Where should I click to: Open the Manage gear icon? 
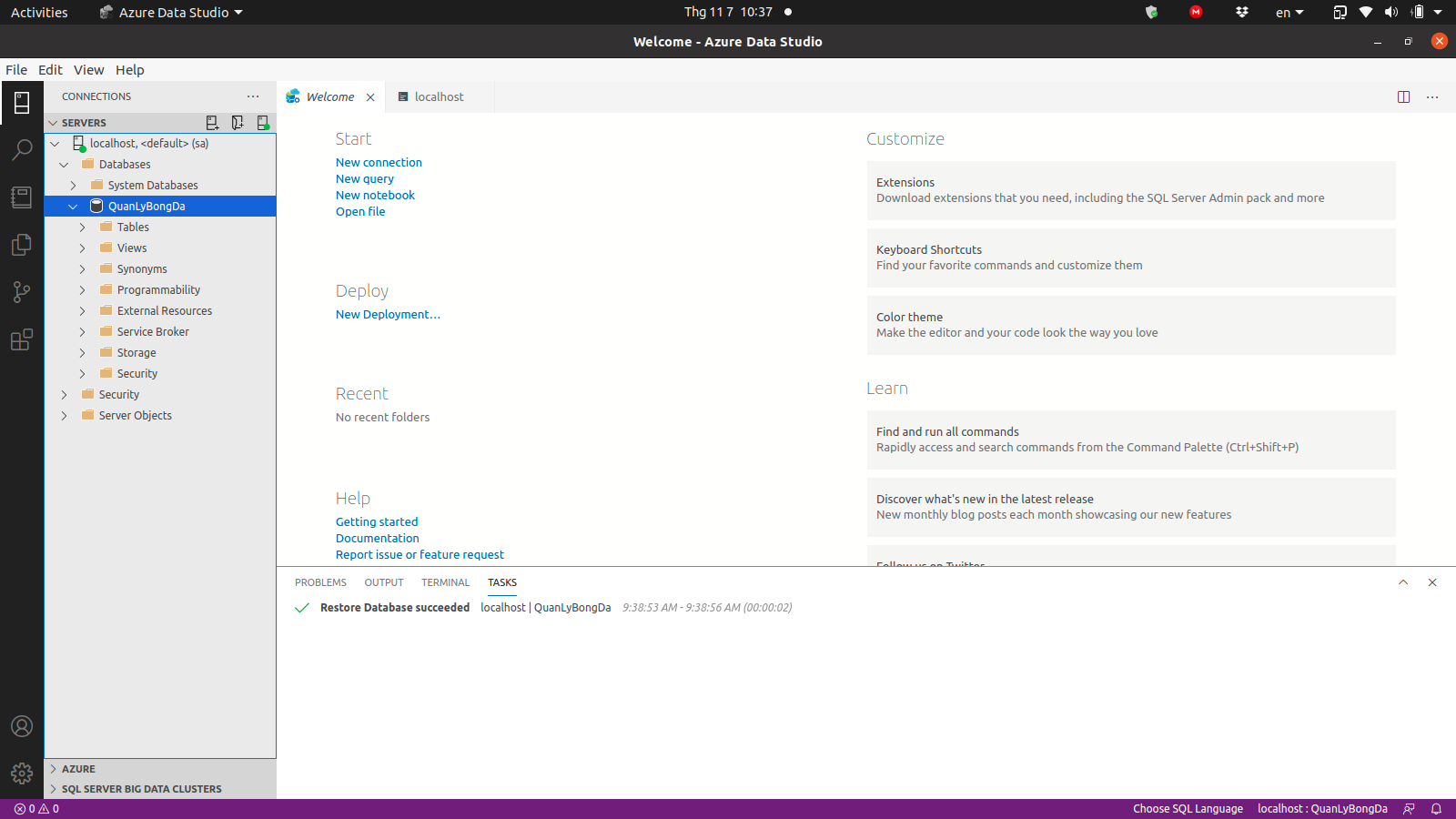coord(22,773)
